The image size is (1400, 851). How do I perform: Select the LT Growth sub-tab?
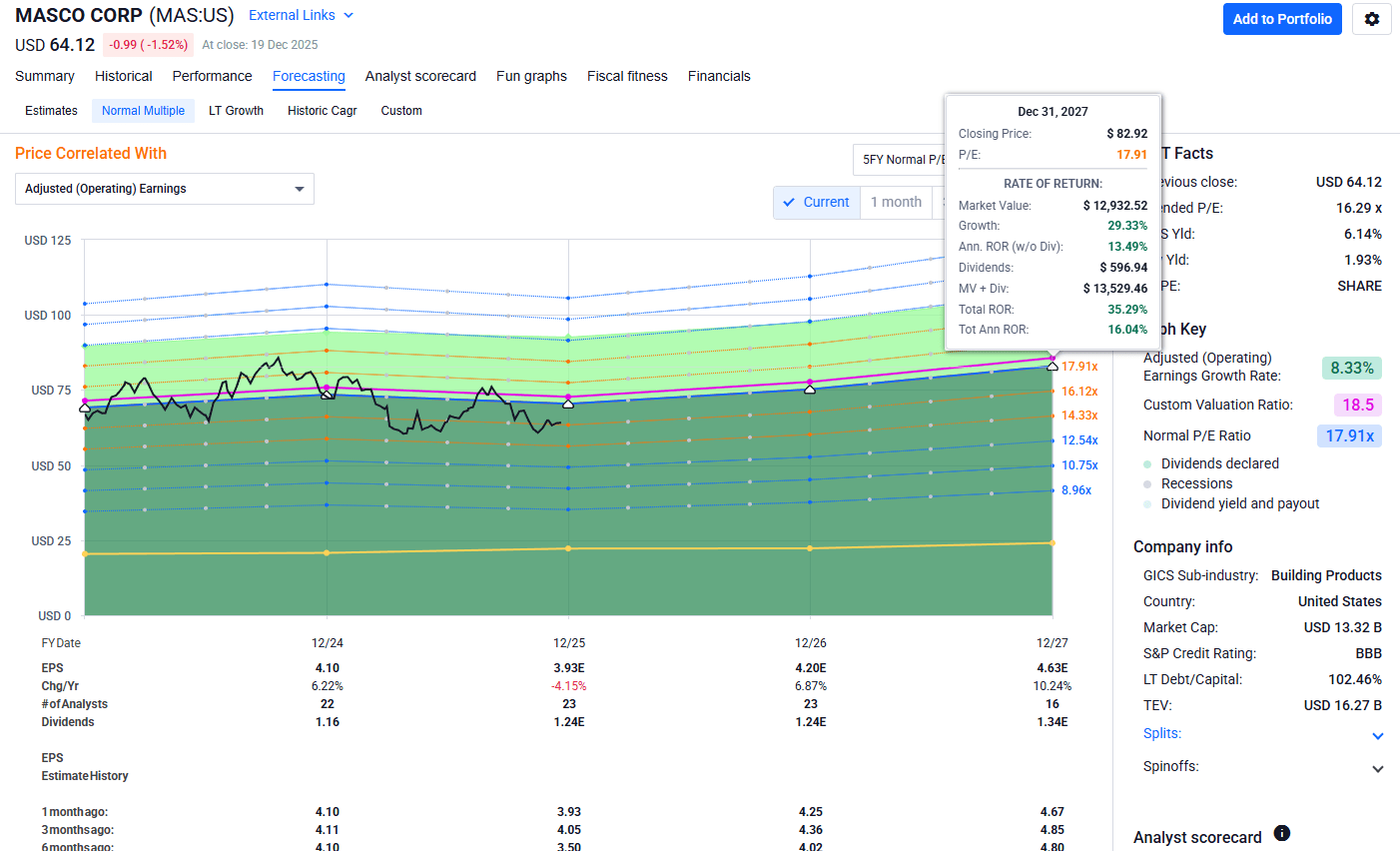coord(236,111)
